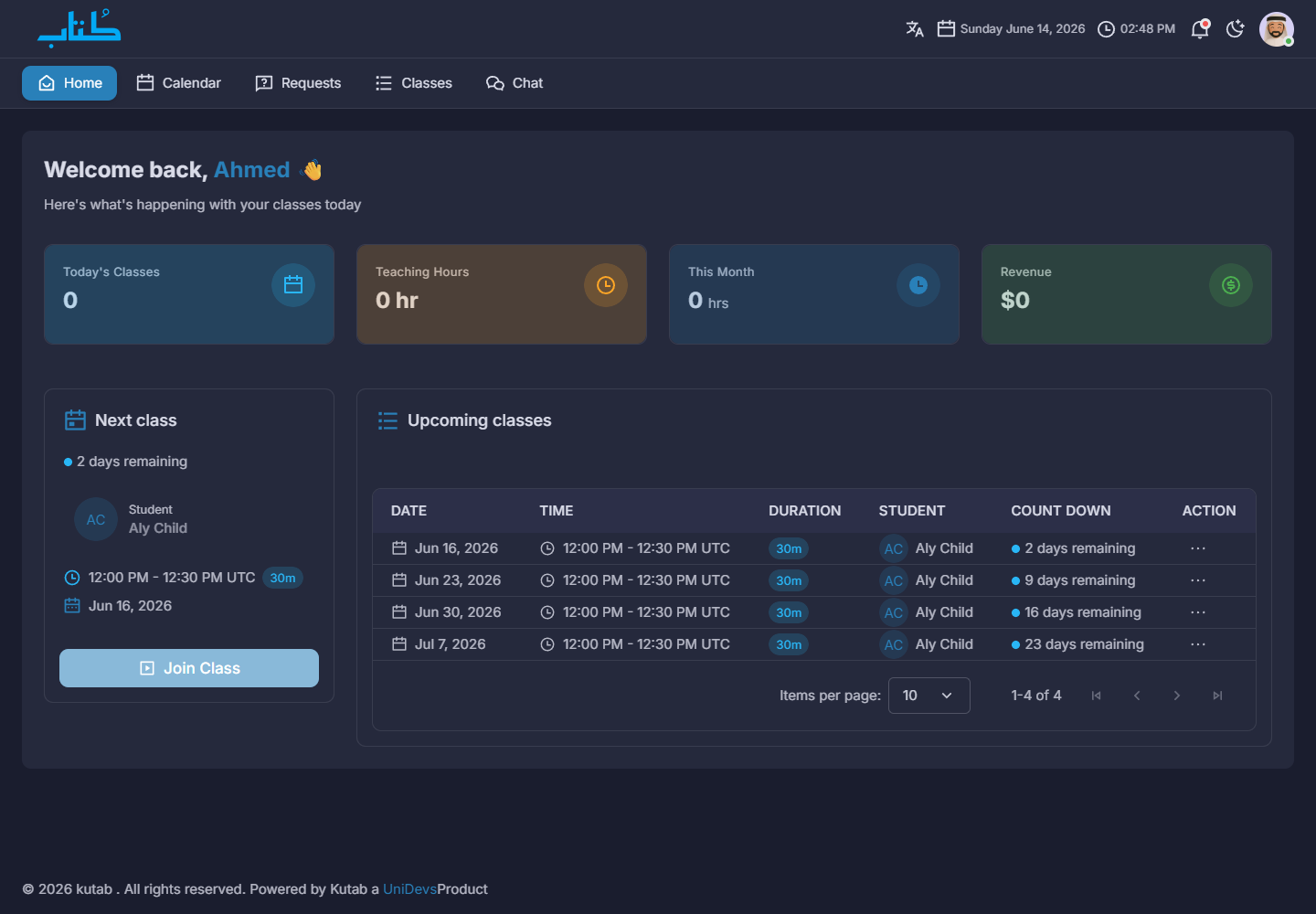Viewport: 1316px width, 914px height.
Task: Click '1-4 of 4' pagination text
Action: click(x=1036, y=696)
